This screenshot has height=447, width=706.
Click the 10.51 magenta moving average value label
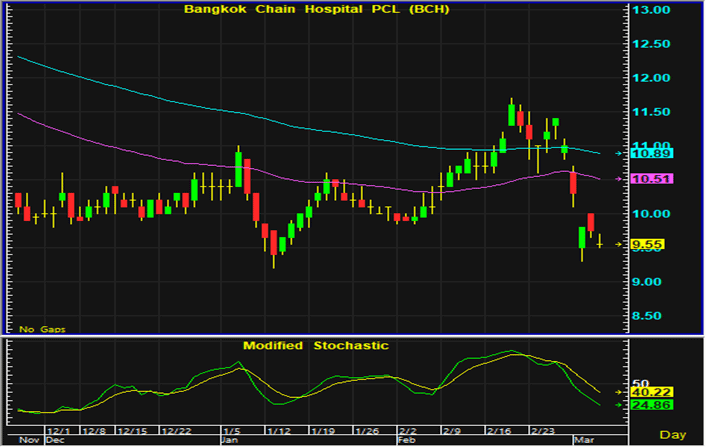pyautogui.click(x=652, y=179)
